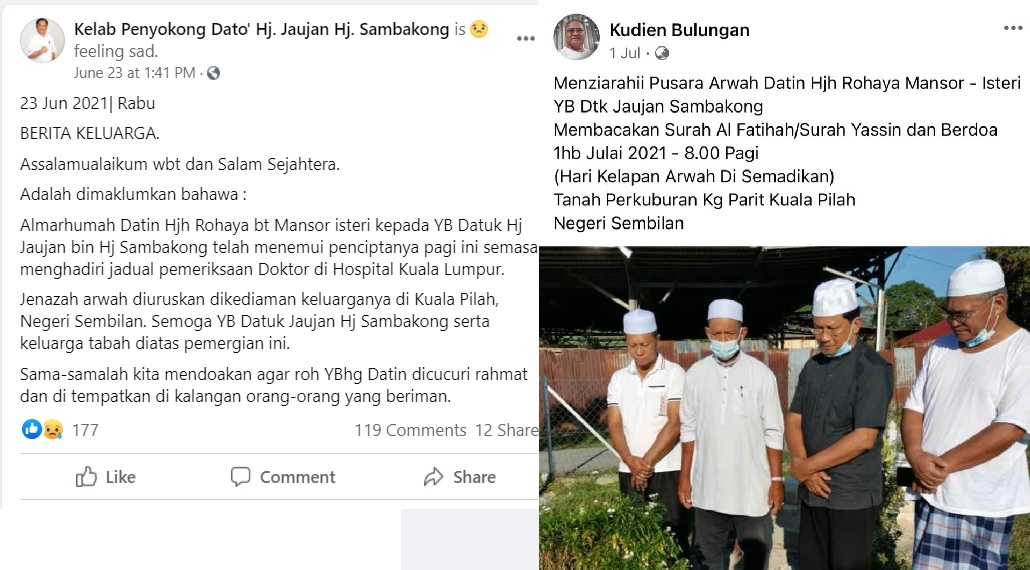Screen dimensions: 1030x570
Task: Click the Comment button
Action: click(x=282, y=477)
